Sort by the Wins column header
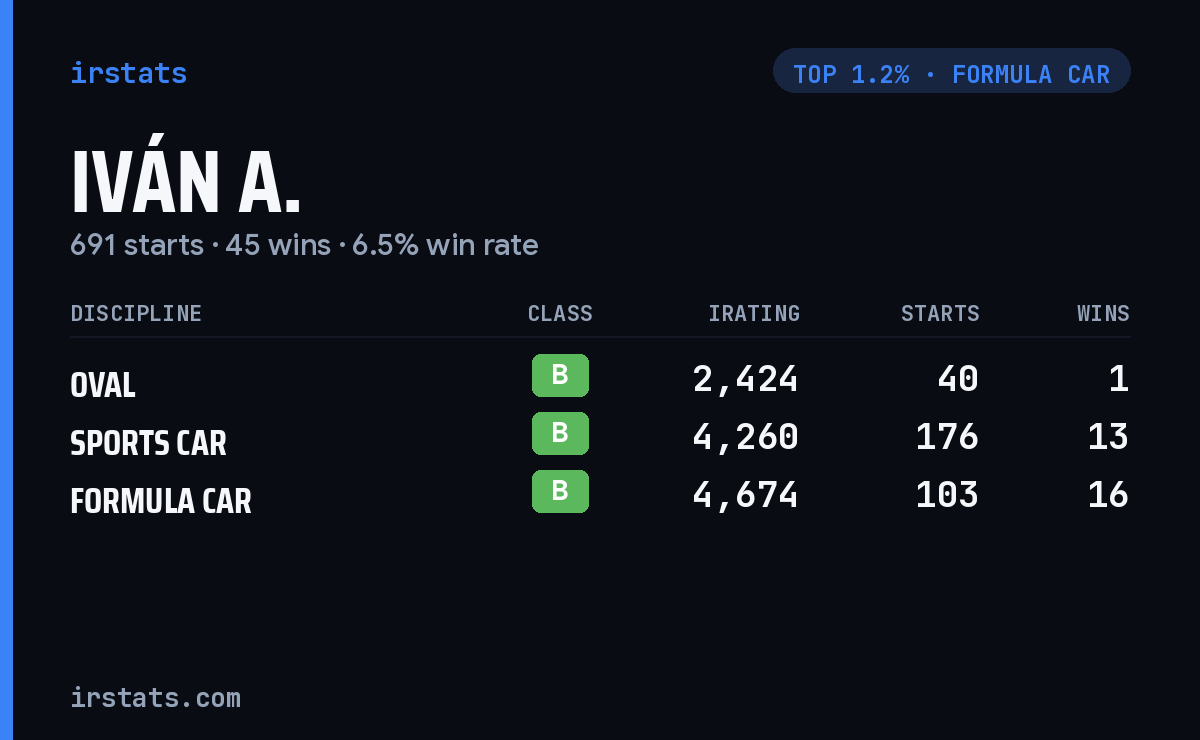The width and height of the screenshot is (1200, 740). pos(1103,314)
